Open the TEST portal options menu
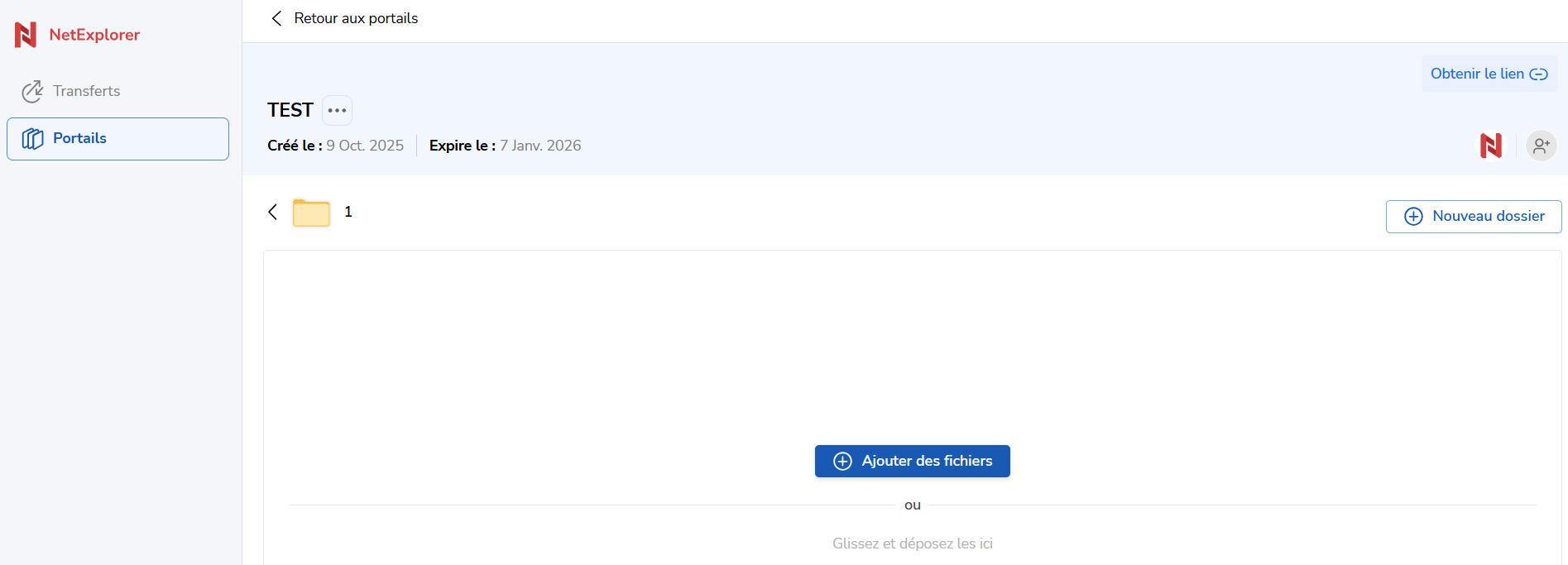The image size is (1568, 565). 337,110
